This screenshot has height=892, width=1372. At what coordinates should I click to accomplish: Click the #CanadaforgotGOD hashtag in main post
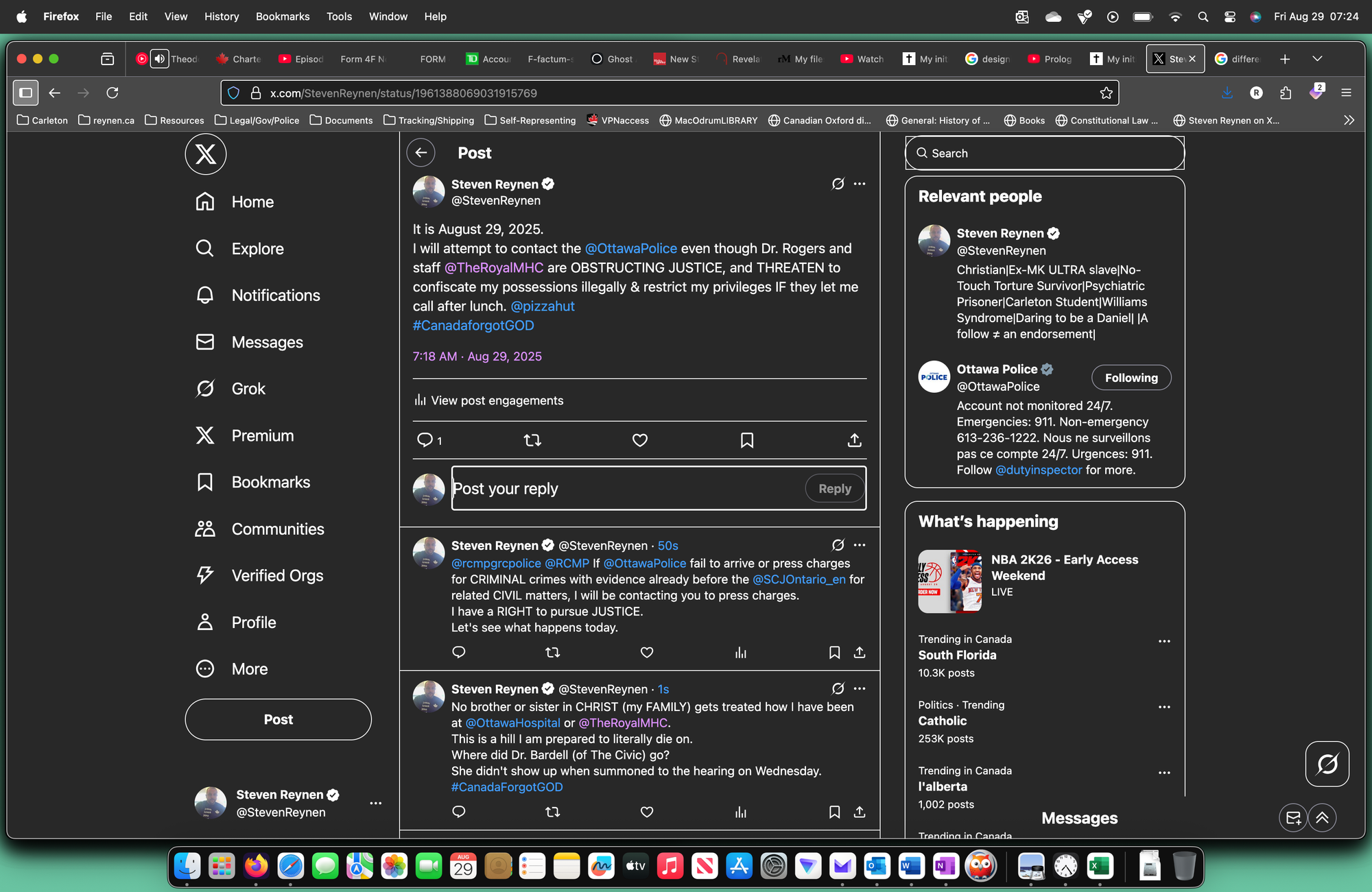[x=473, y=325]
